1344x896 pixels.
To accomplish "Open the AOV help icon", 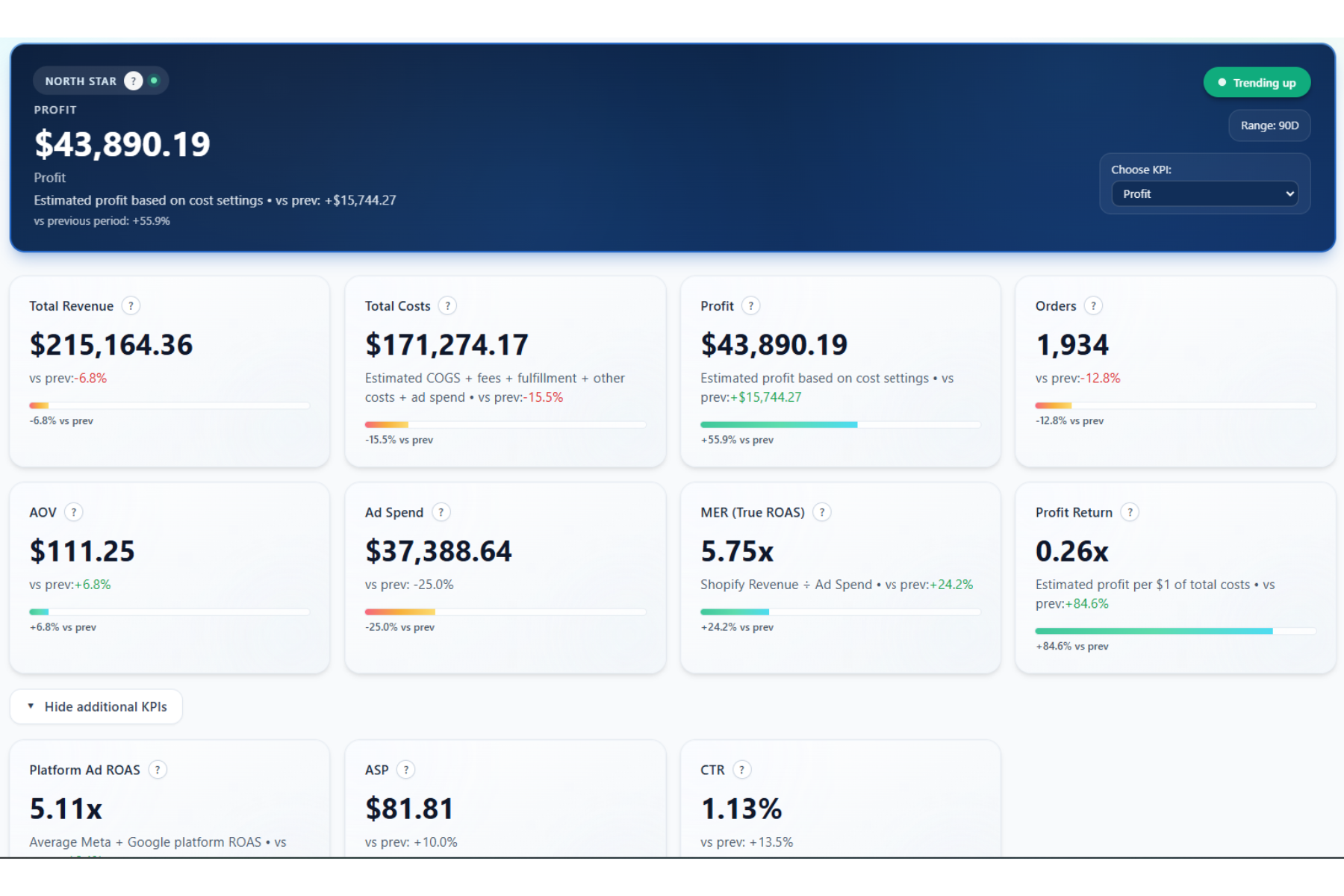I will [x=73, y=512].
